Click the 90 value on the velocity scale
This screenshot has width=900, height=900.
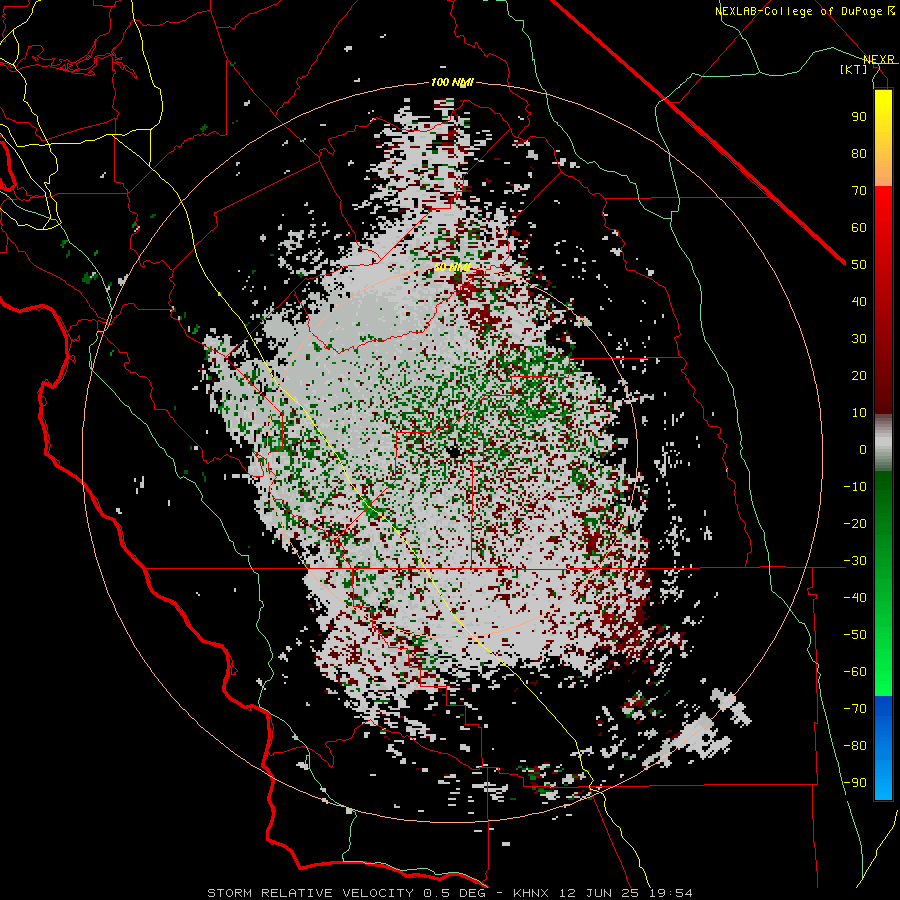coord(859,117)
